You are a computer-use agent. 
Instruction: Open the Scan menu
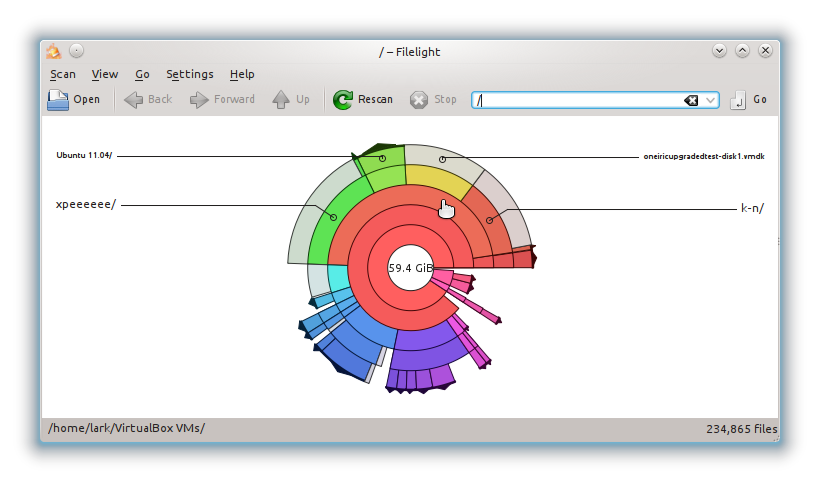pyautogui.click(x=63, y=74)
